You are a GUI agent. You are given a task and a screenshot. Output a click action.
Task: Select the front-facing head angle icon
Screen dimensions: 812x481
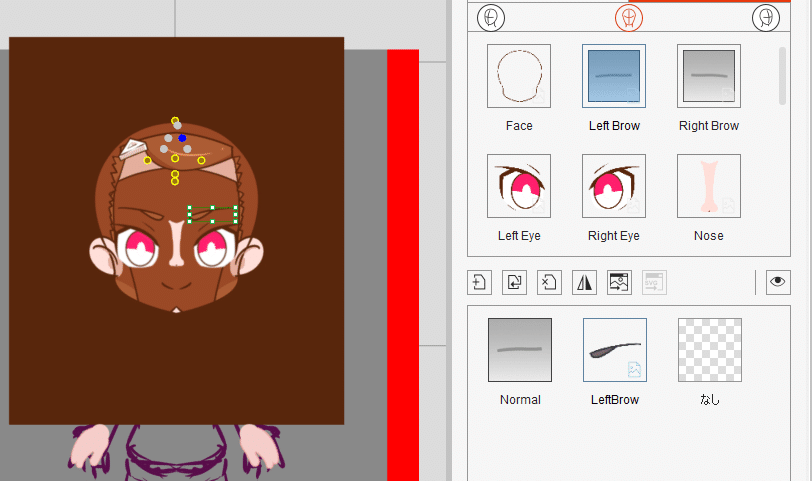tap(629, 18)
